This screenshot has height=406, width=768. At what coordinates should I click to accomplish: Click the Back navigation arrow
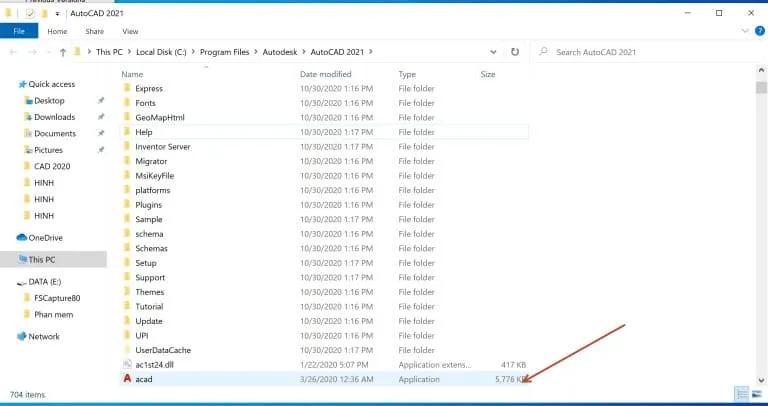pos(13,52)
